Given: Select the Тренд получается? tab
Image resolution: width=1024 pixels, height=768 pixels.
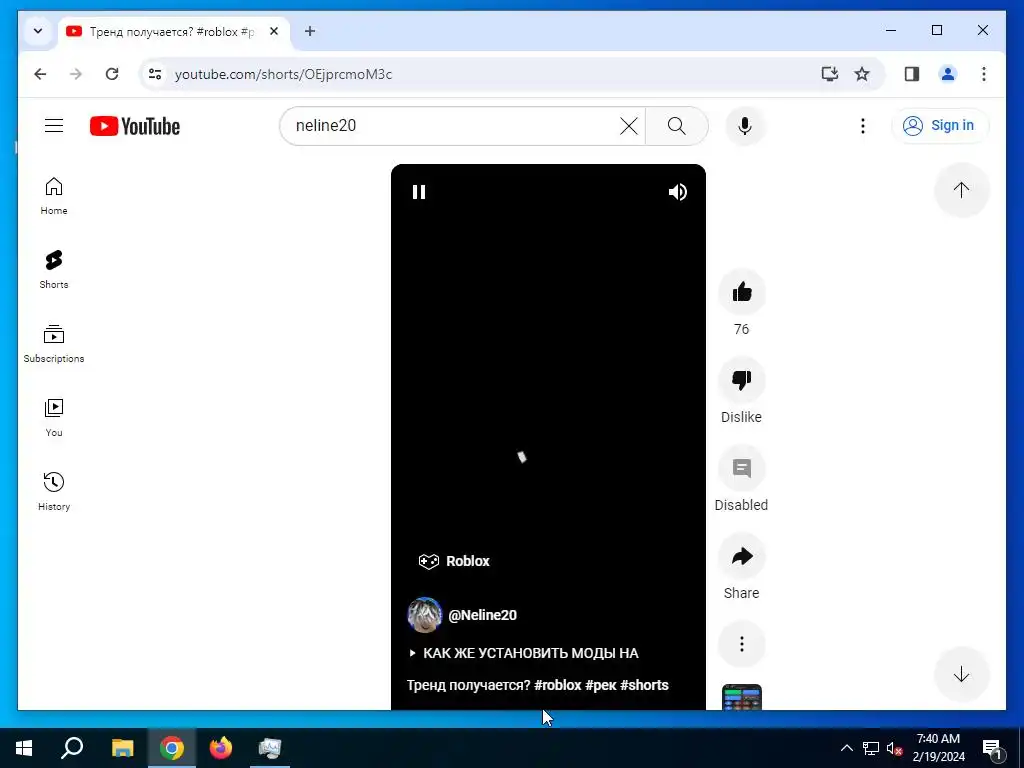Looking at the screenshot, I should 174,31.
